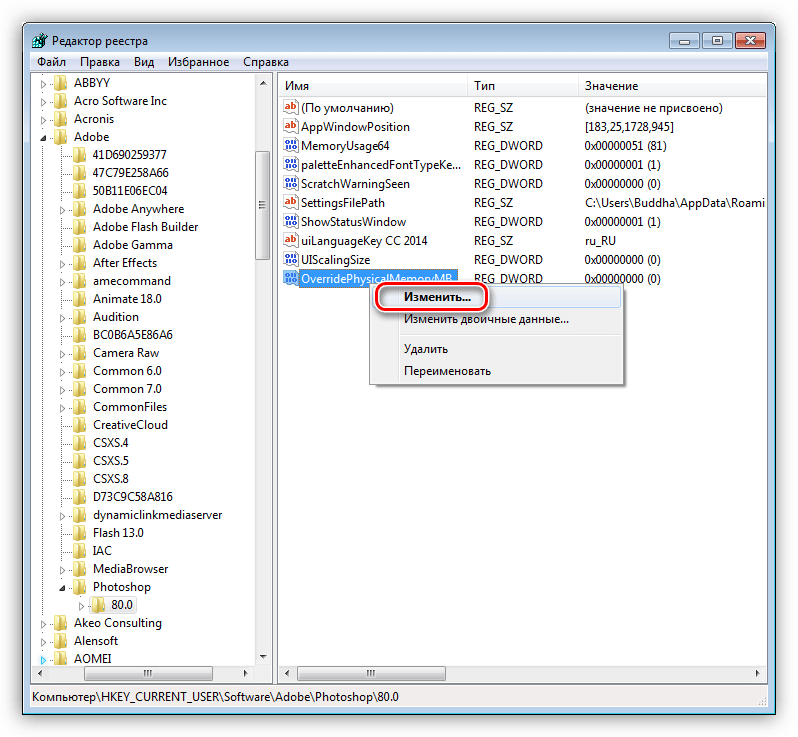Viewport: 798px width, 737px height.
Task: Open the Справка menu
Action: [x=266, y=62]
